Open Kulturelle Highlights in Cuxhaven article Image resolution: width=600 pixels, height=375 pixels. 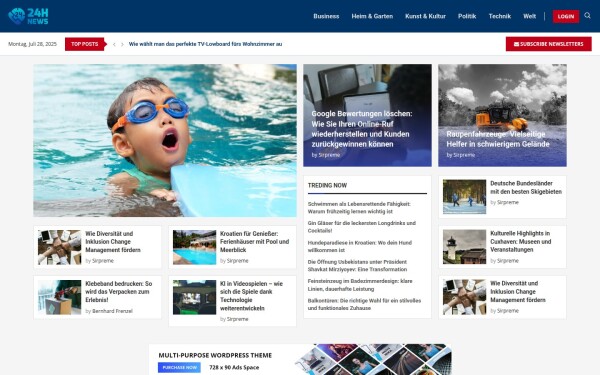[520, 241]
